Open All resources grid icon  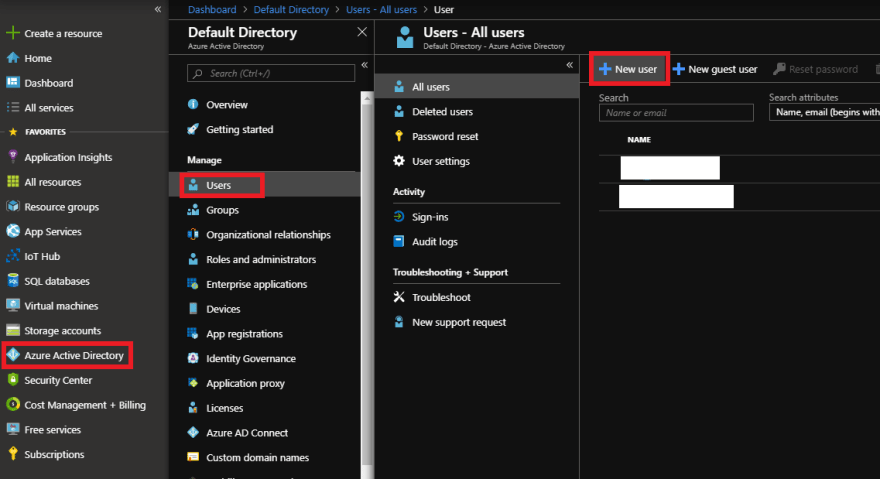[x=12, y=181]
